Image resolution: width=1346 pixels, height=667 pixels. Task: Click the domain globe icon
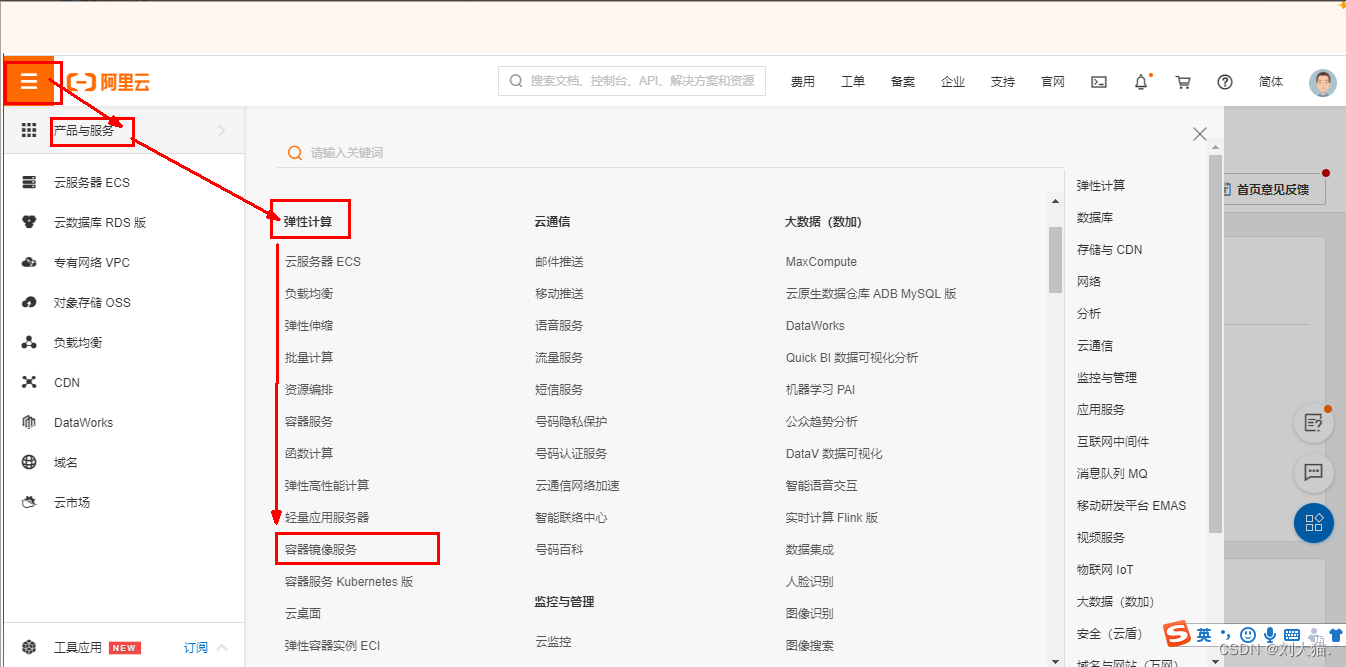point(29,462)
